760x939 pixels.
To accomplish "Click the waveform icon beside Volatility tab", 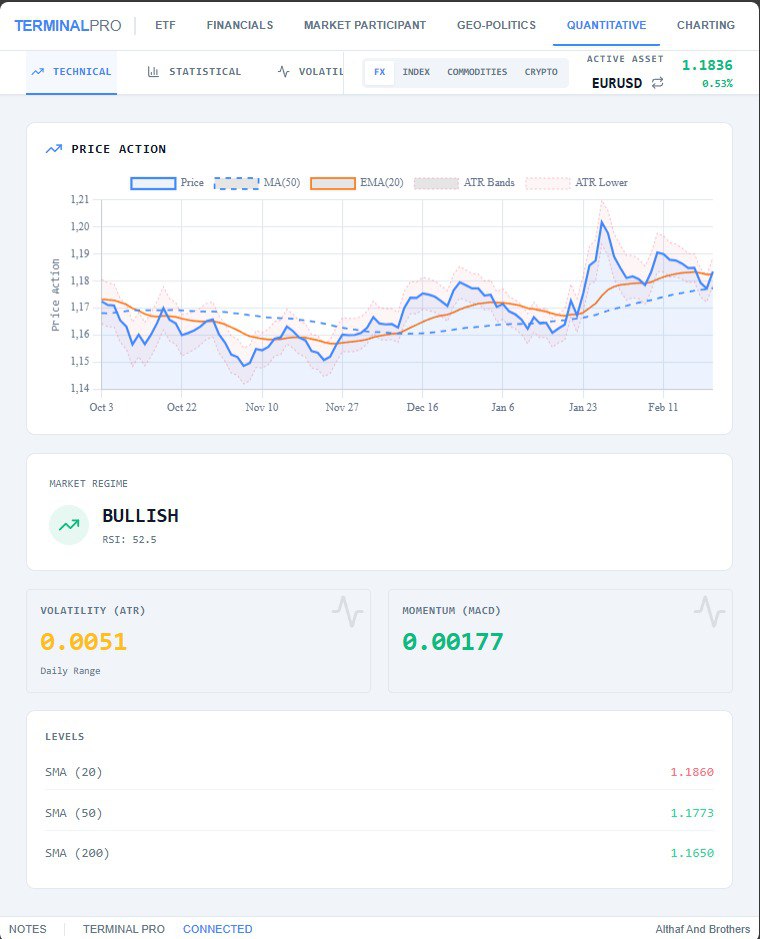I will 284,72.
